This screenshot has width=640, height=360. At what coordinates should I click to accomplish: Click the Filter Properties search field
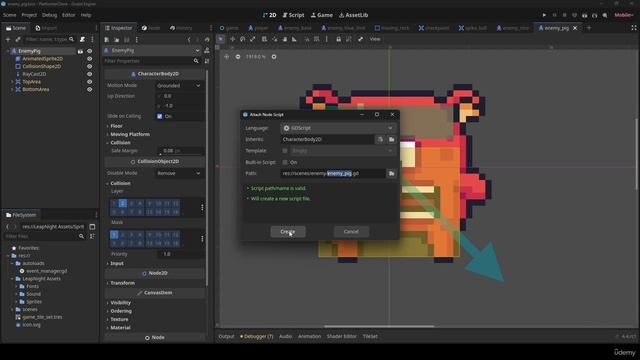click(151, 61)
